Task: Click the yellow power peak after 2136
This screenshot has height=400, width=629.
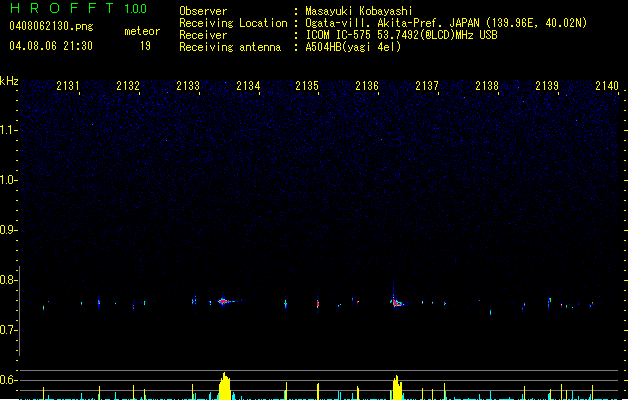Action: [397, 388]
